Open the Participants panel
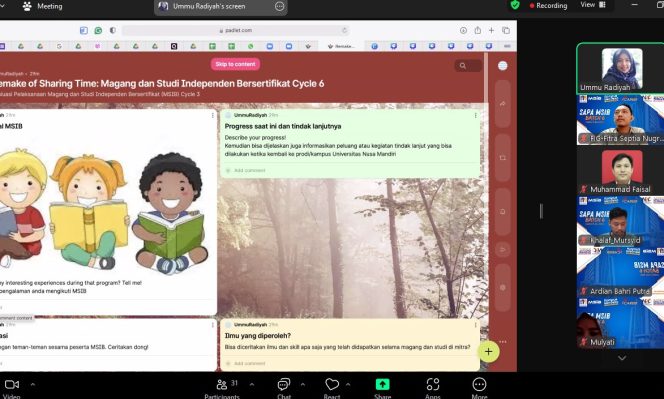Image resolution: width=664 pixels, height=399 pixels. tap(222, 388)
